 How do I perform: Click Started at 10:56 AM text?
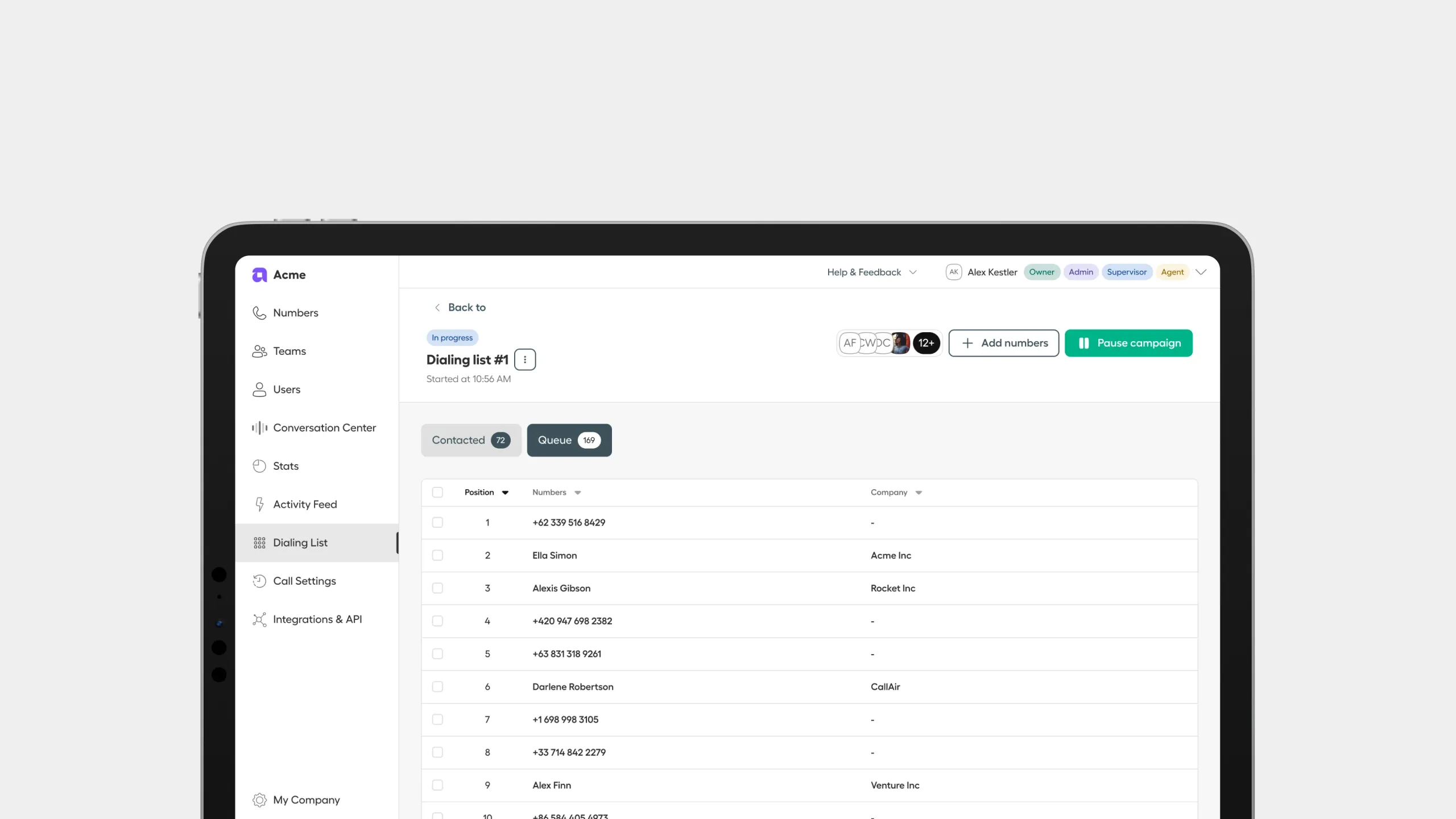tap(469, 379)
